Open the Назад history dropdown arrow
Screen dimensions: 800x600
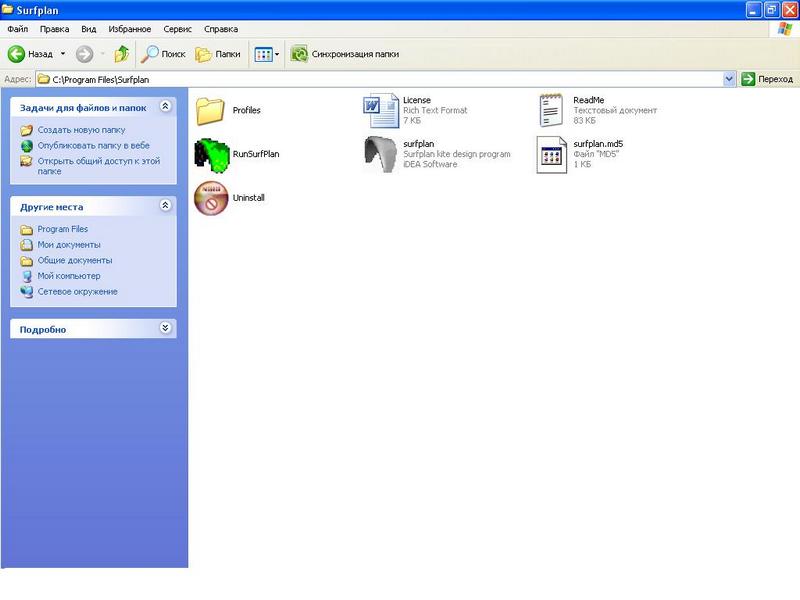pyautogui.click(x=63, y=54)
